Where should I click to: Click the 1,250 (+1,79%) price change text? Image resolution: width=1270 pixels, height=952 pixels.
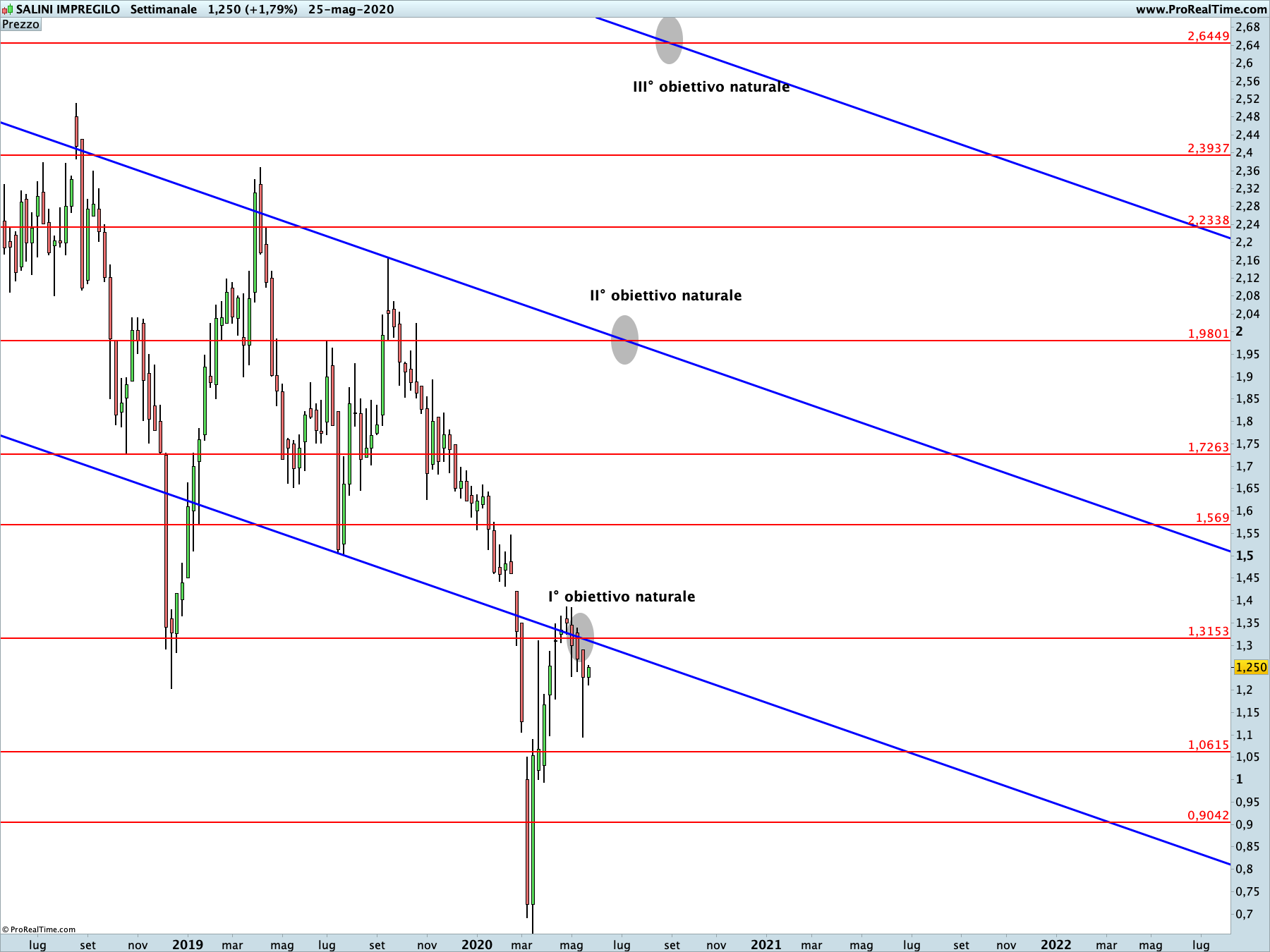click(x=253, y=9)
